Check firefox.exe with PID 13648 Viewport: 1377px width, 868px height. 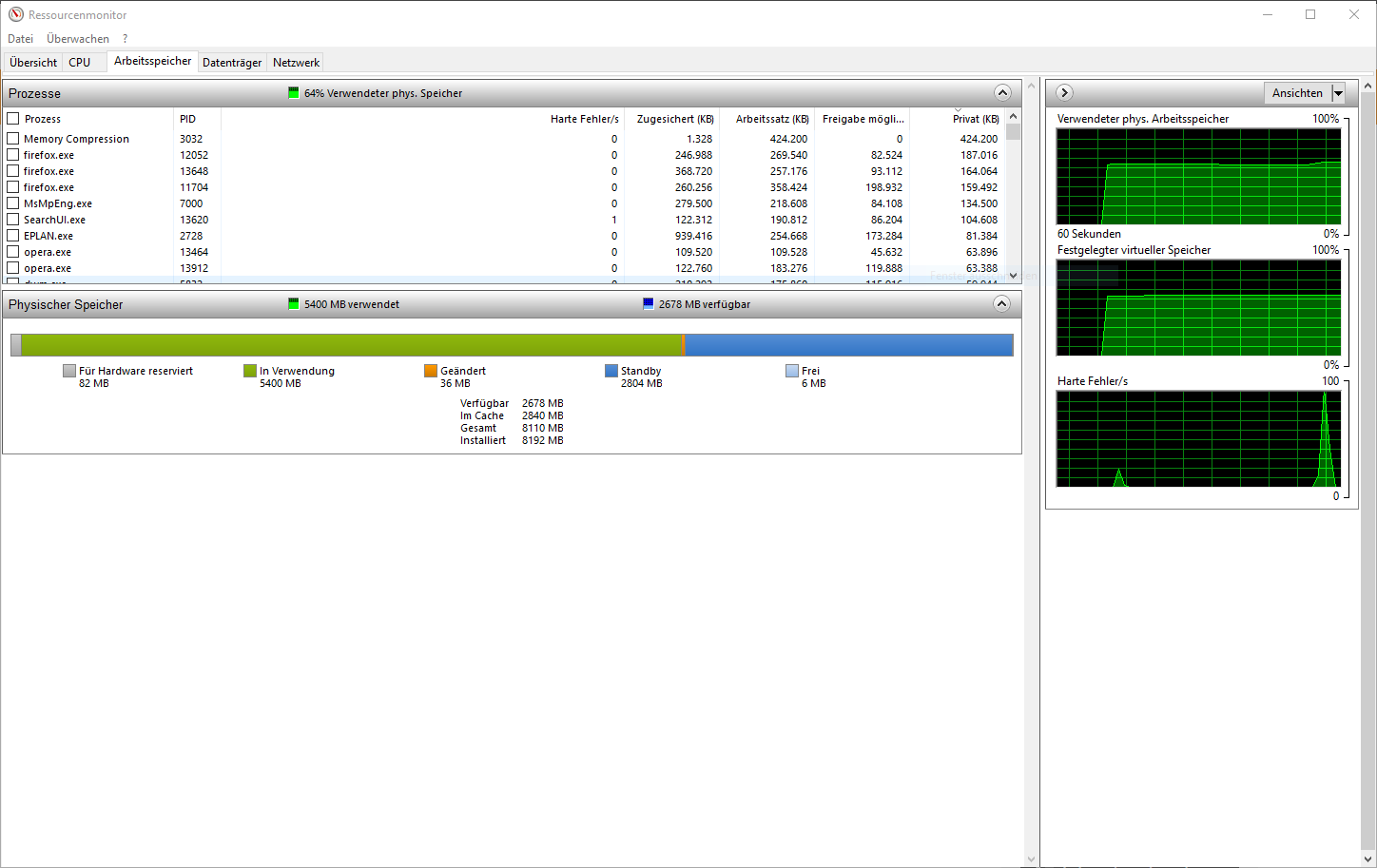click(x=13, y=171)
